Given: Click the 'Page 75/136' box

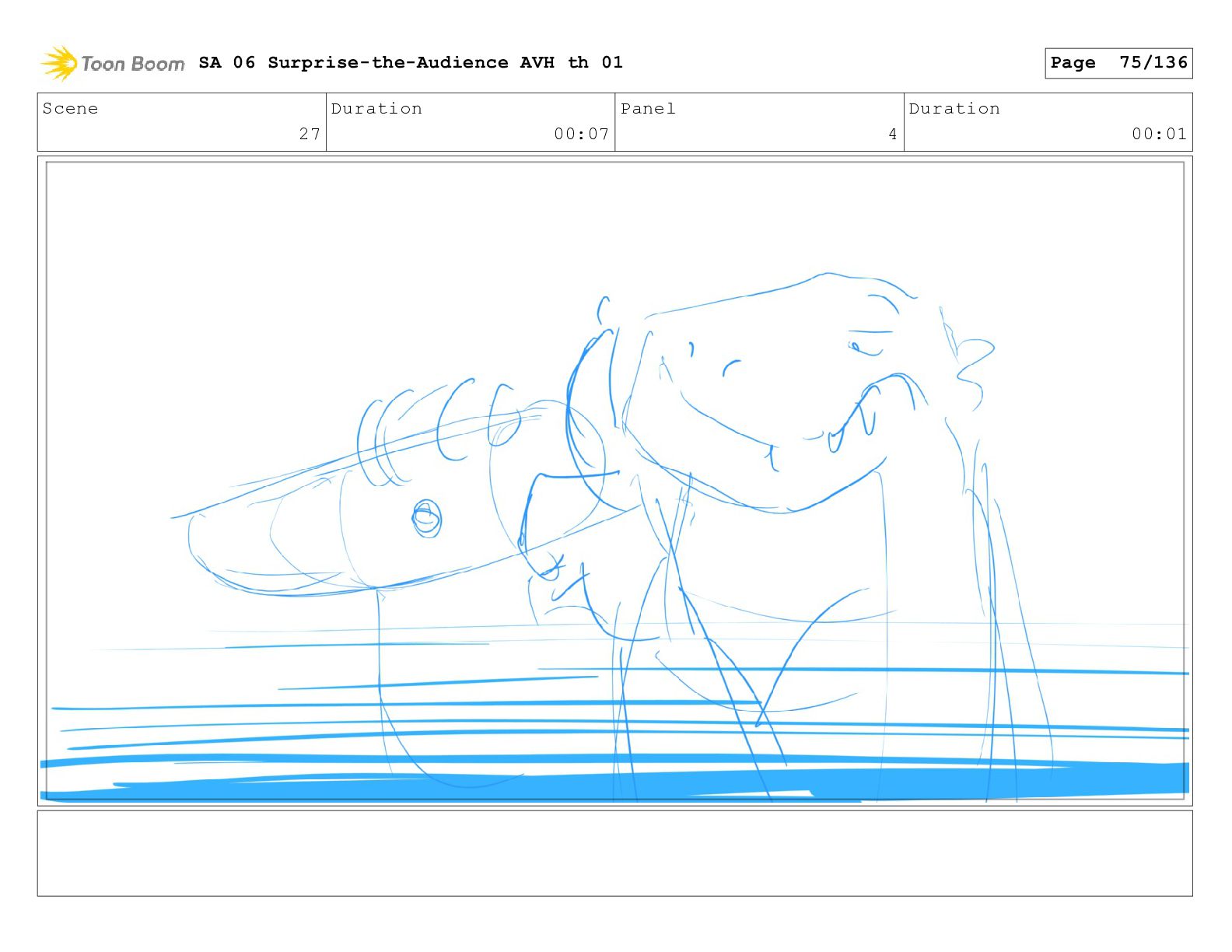Looking at the screenshot, I should (x=1118, y=63).
